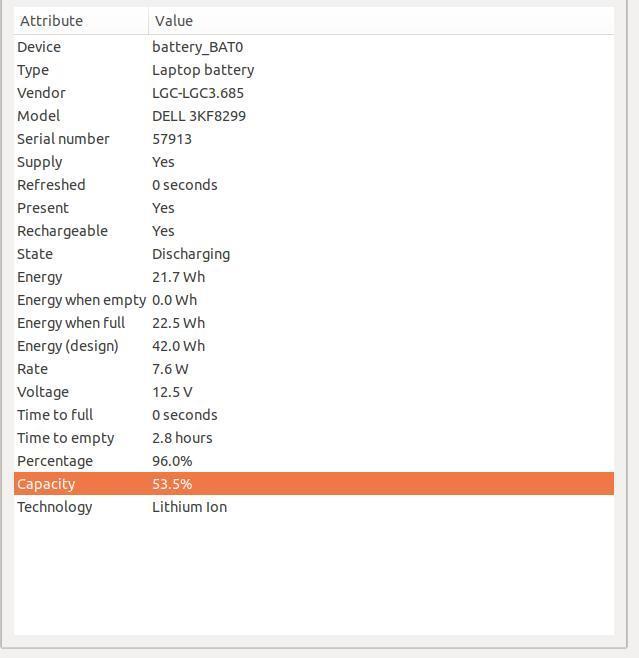Click the highlighted Capacity row
The image size is (639, 658).
tap(314, 484)
